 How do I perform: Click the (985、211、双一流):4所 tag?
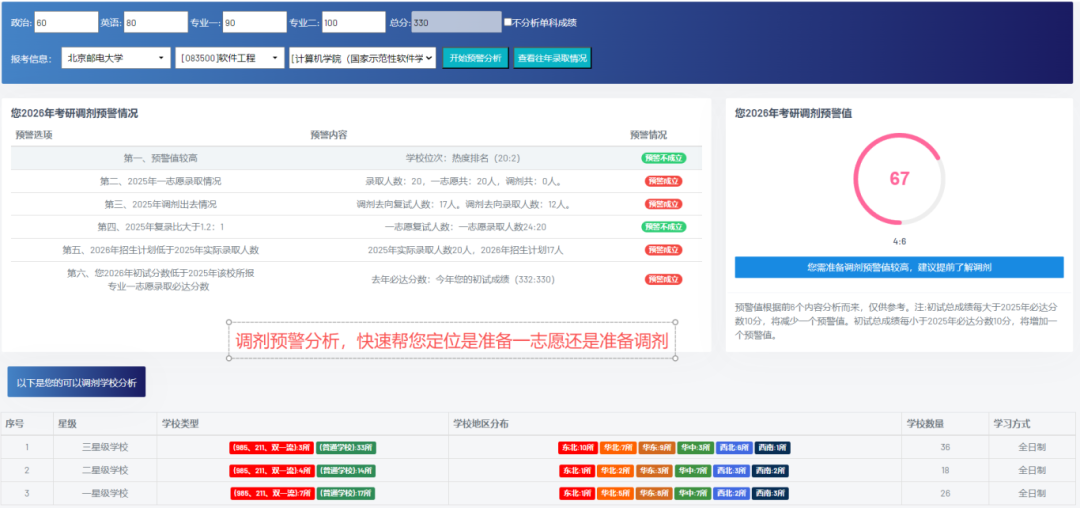pyautogui.click(x=271, y=471)
